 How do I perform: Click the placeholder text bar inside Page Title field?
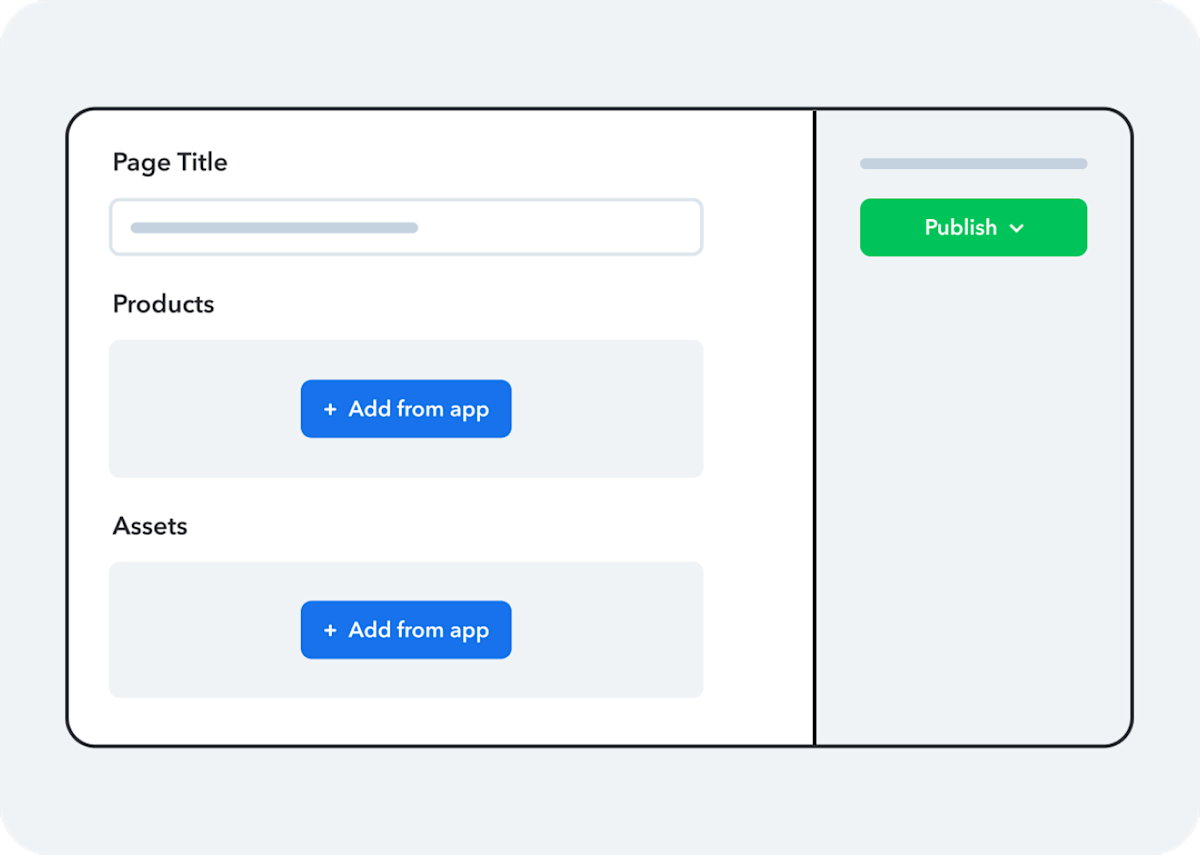[274, 227]
